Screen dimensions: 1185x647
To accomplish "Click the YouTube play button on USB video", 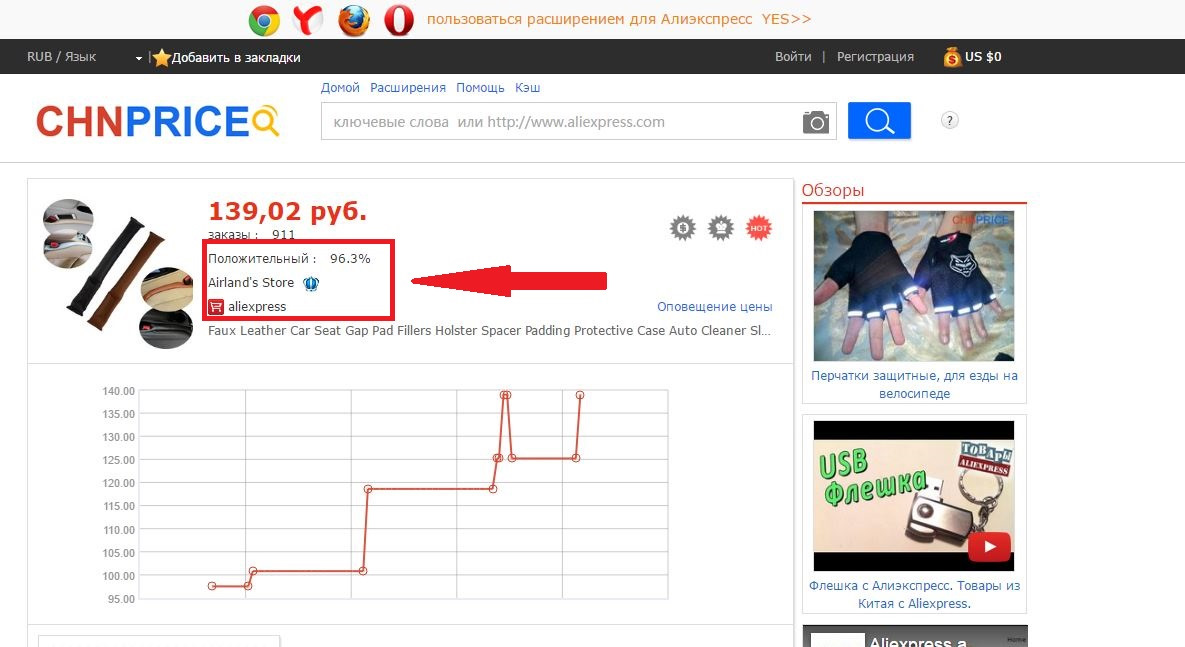I will 990,546.
